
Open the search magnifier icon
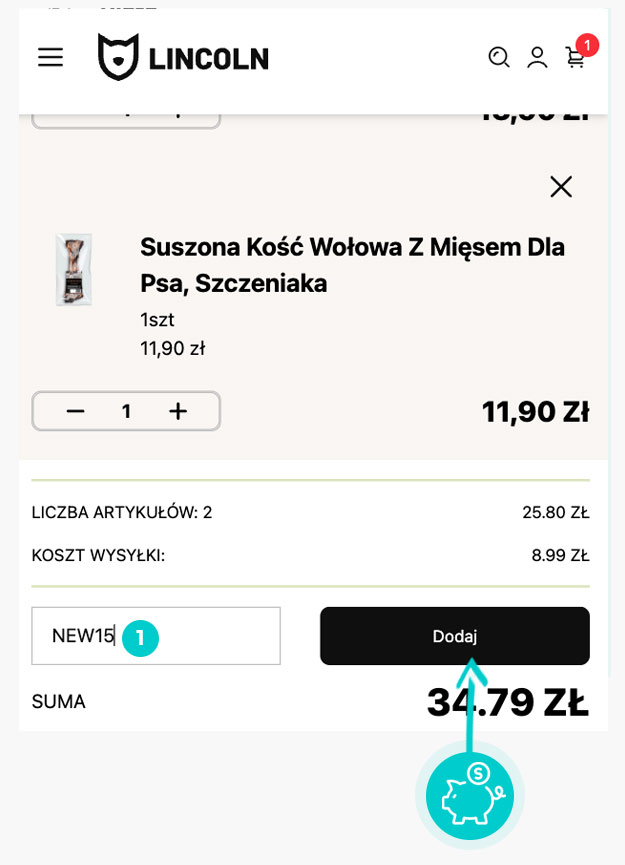click(x=498, y=57)
